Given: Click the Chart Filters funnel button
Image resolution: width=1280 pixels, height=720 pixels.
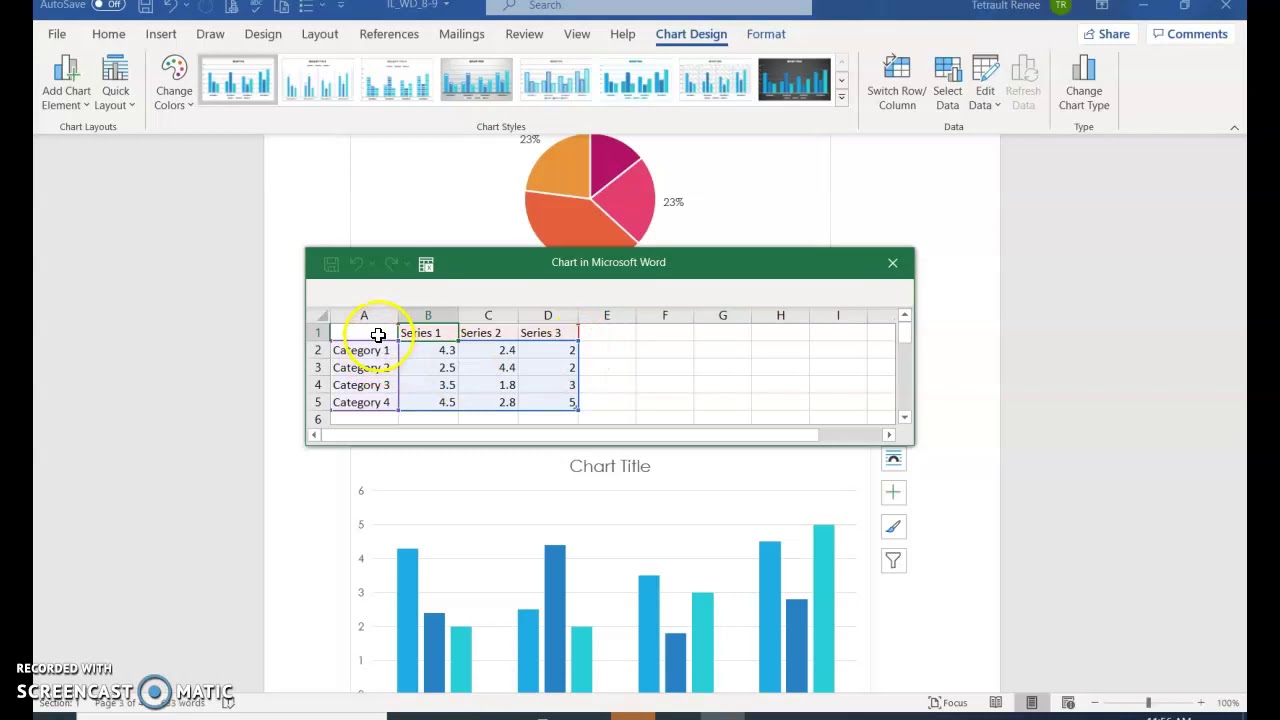Looking at the screenshot, I should coord(893,560).
